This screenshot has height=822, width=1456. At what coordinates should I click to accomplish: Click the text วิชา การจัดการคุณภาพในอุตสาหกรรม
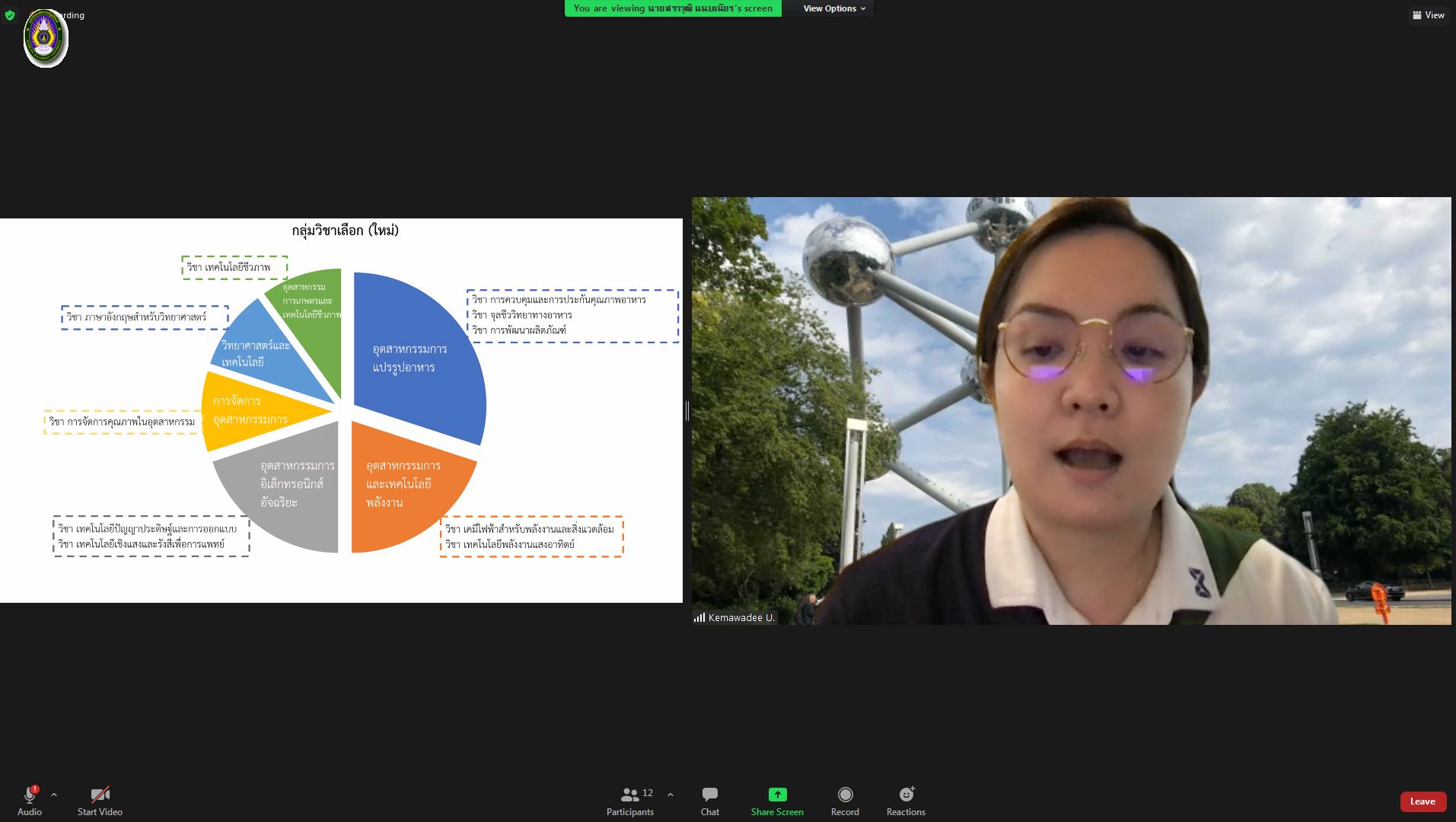[122, 422]
